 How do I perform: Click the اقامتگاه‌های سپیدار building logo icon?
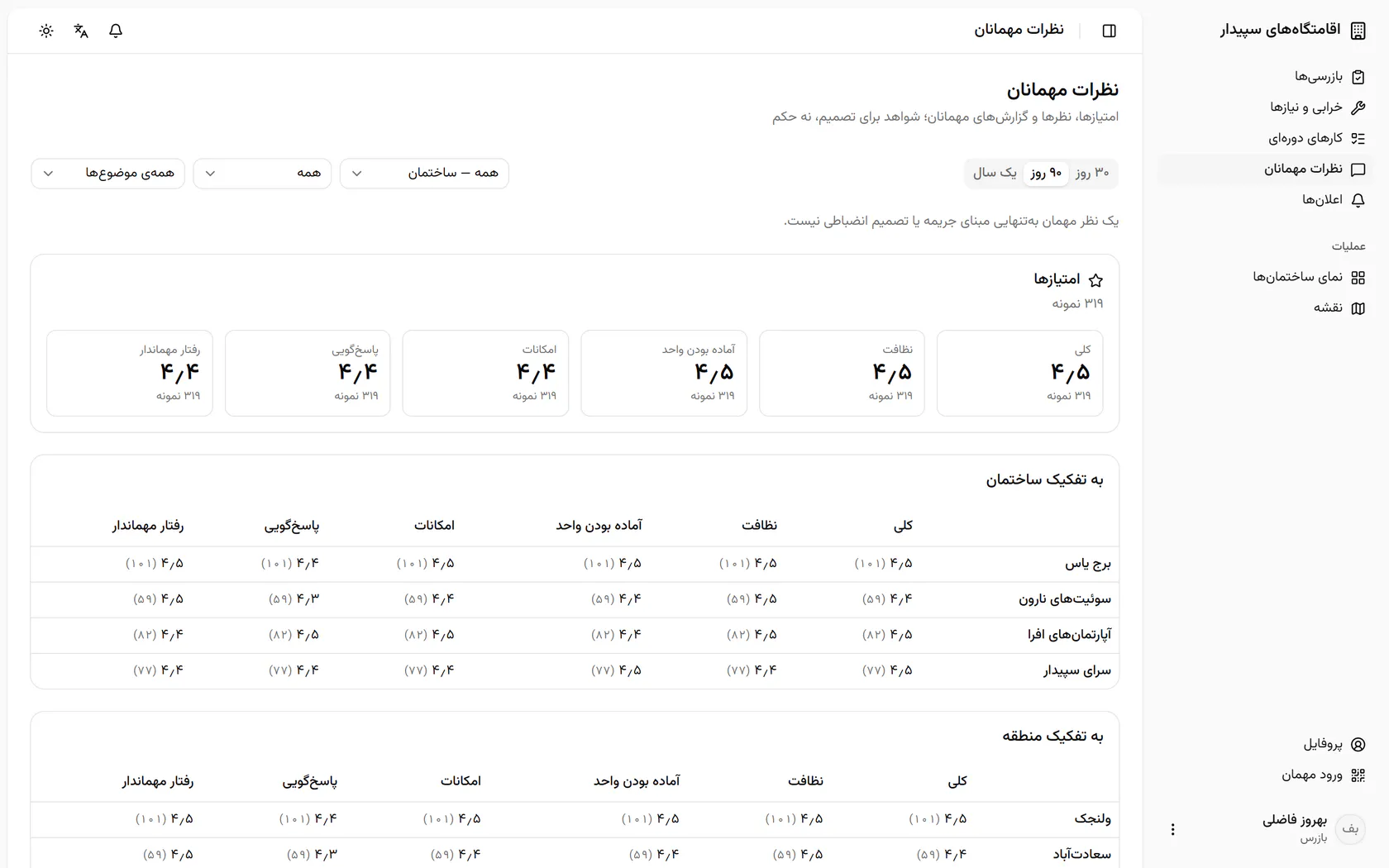click(1358, 31)
